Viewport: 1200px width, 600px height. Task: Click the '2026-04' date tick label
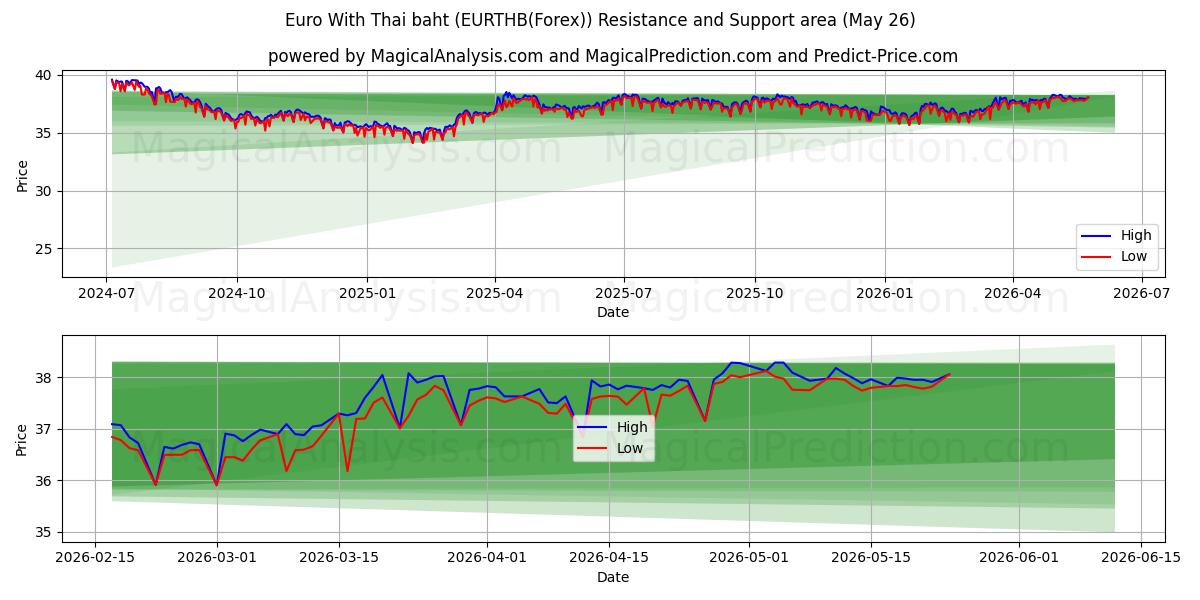click(x=1013, y=294)
